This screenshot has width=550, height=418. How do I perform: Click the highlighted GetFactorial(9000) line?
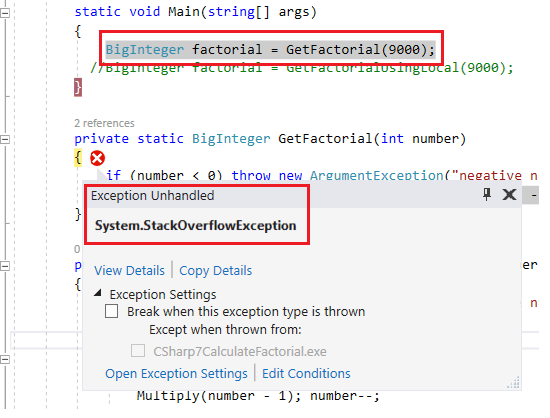coord(270,49)
